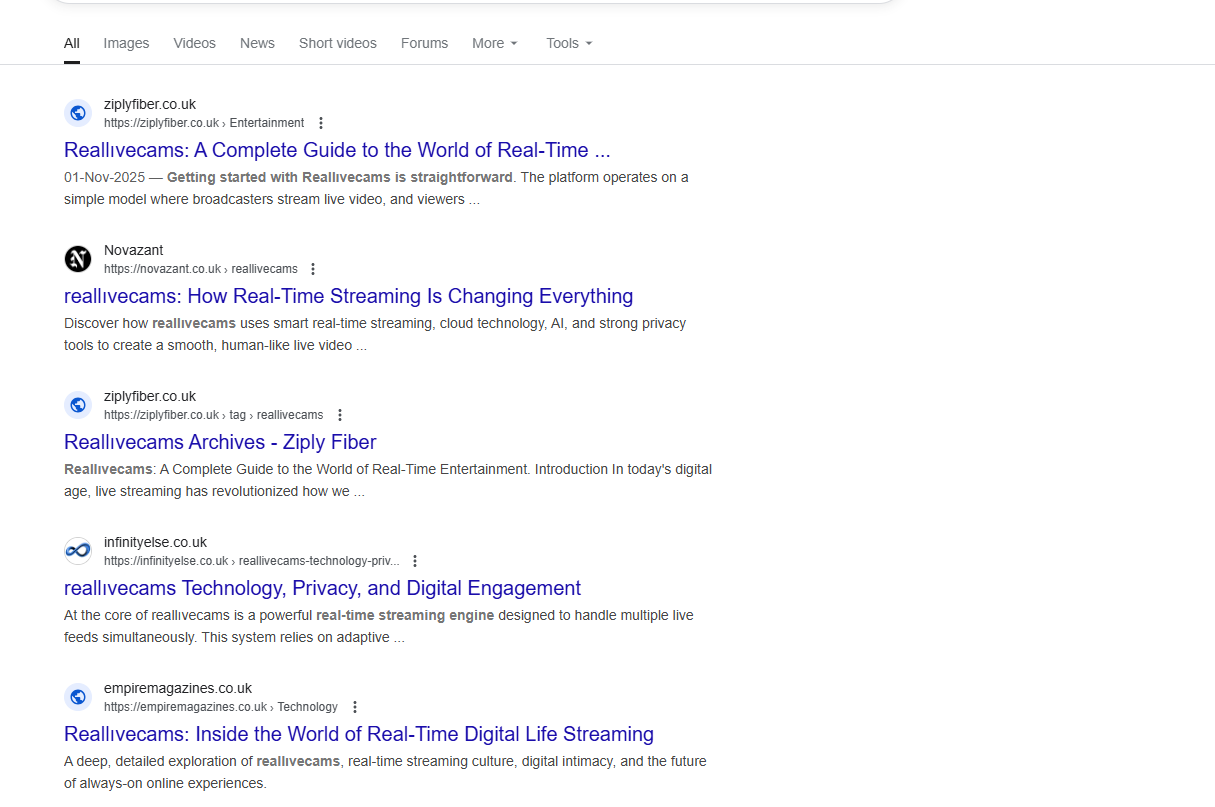Select the News tab
The width and height of the screenshot is (1215, 807).
257,43
